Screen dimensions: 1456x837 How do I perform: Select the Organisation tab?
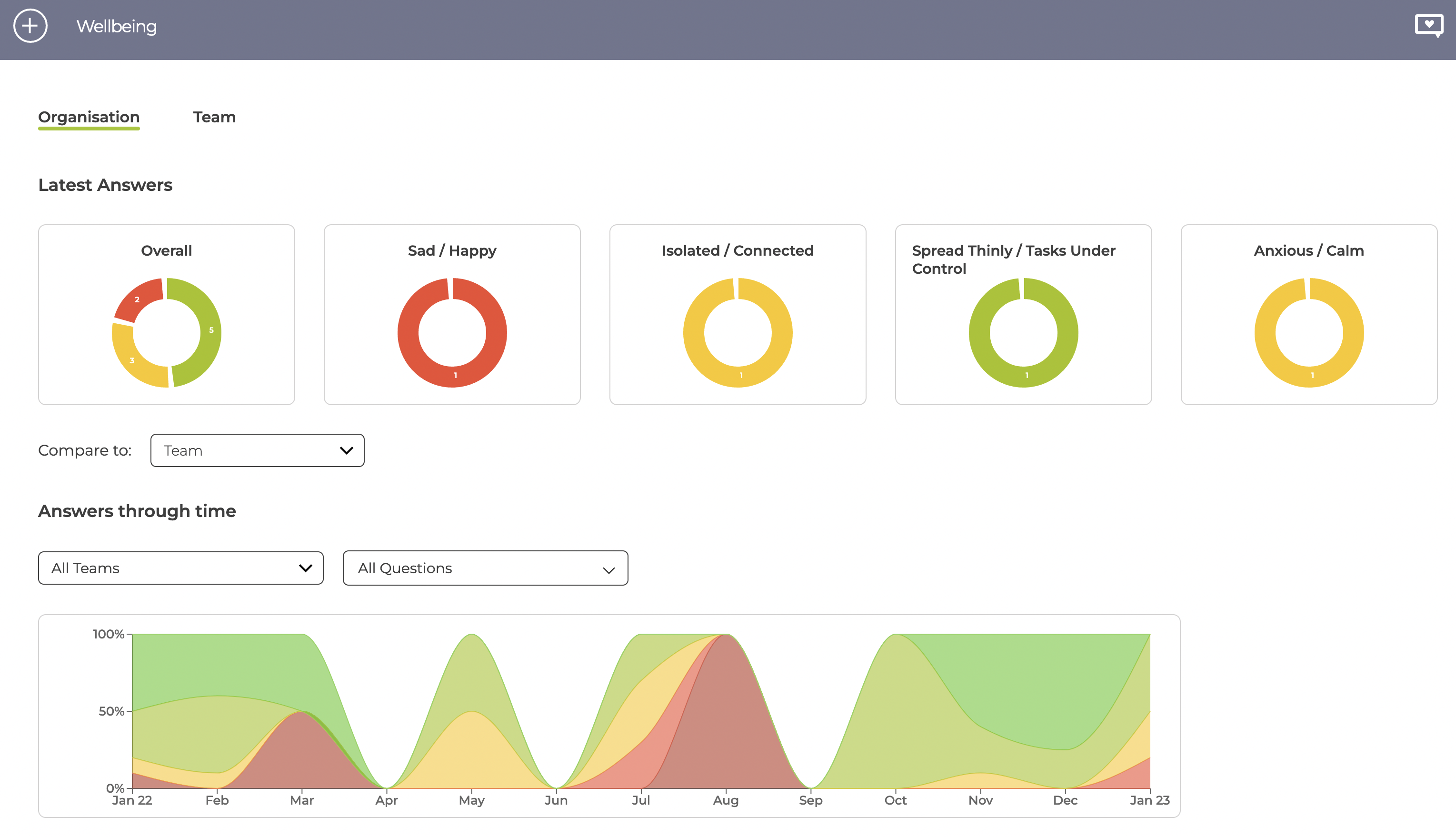point(89,117)
